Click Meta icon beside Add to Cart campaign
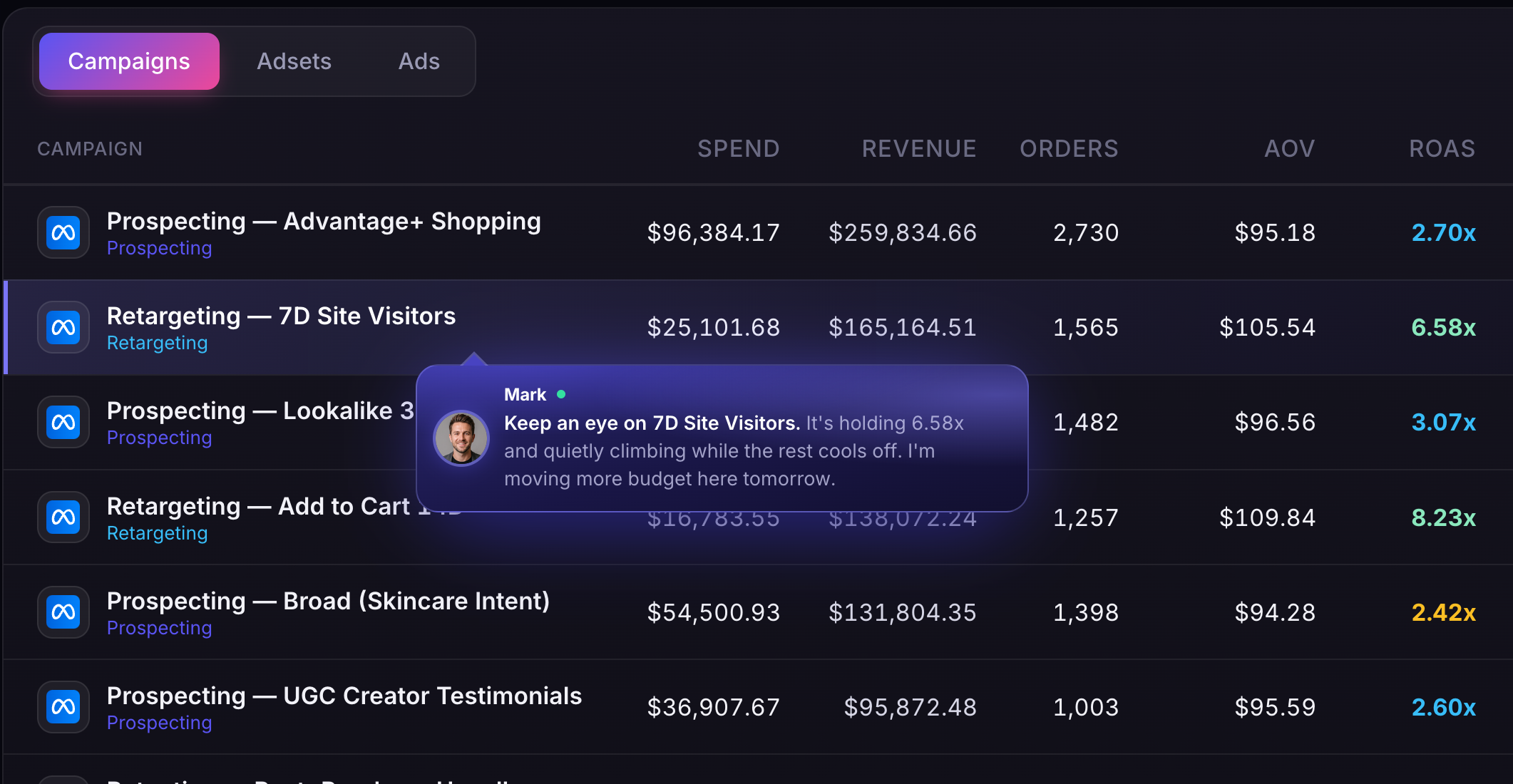1513x784 pixels. 63,517
